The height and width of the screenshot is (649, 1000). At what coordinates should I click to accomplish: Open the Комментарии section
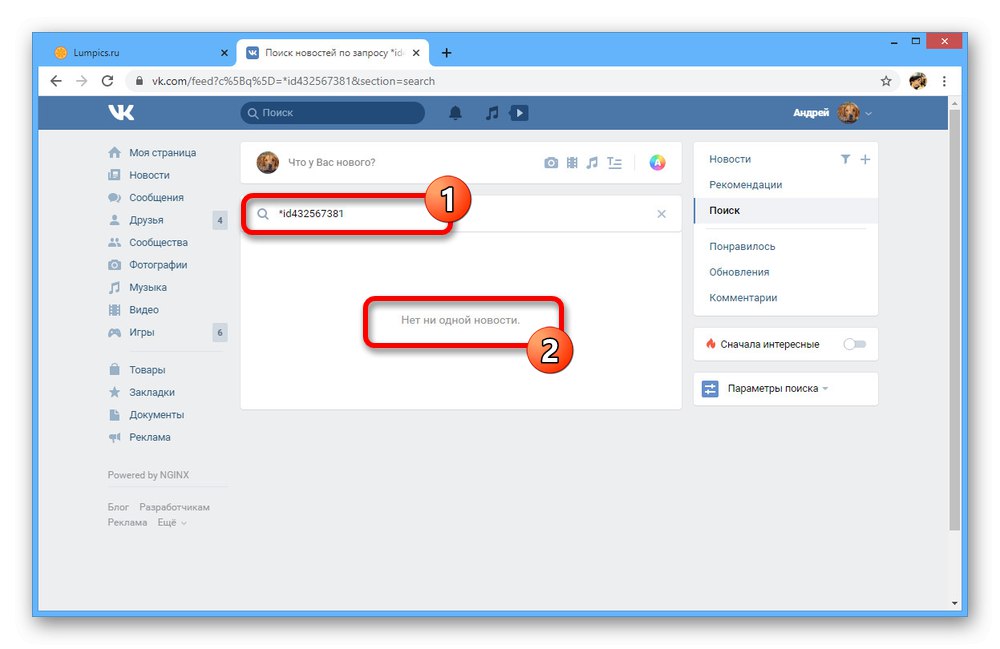click(743, 298)
